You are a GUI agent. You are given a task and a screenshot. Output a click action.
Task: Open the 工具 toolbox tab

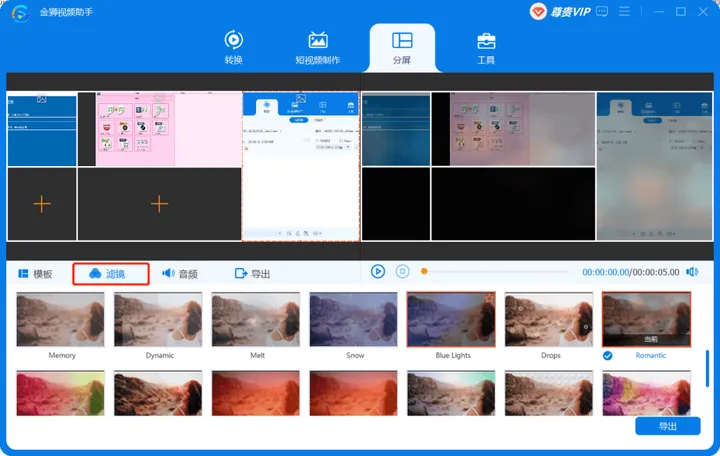486,48
